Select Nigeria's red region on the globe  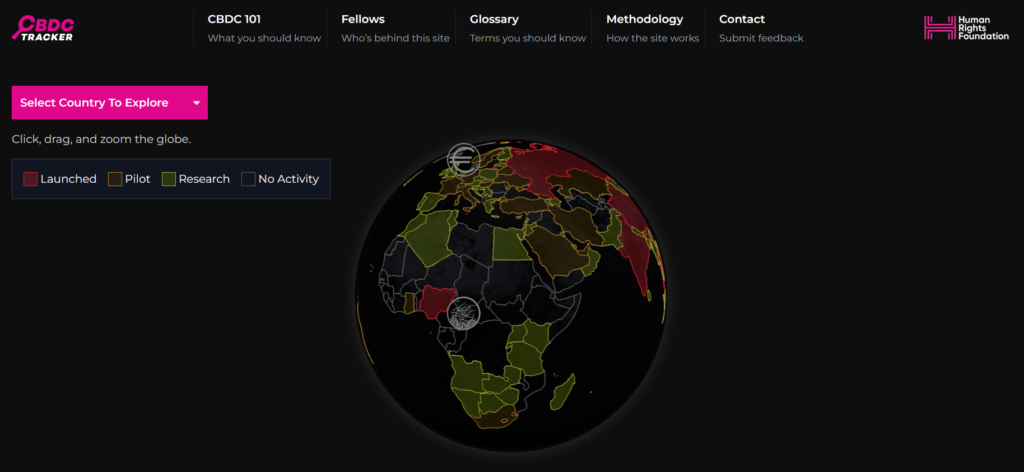coord(436,300)
